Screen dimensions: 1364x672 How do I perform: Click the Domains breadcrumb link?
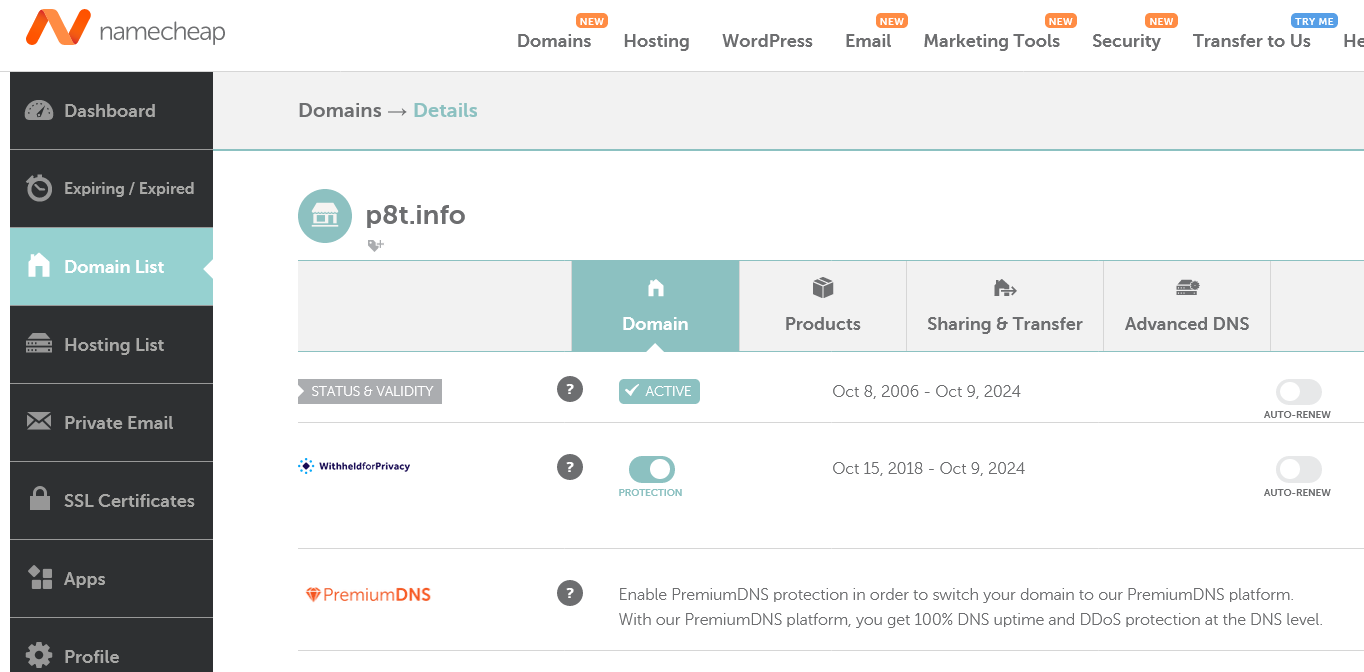340,110
